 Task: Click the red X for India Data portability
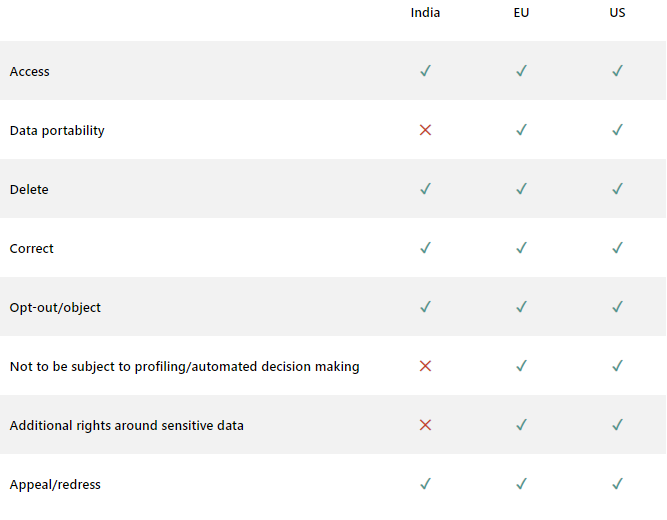tap(425, 130)
